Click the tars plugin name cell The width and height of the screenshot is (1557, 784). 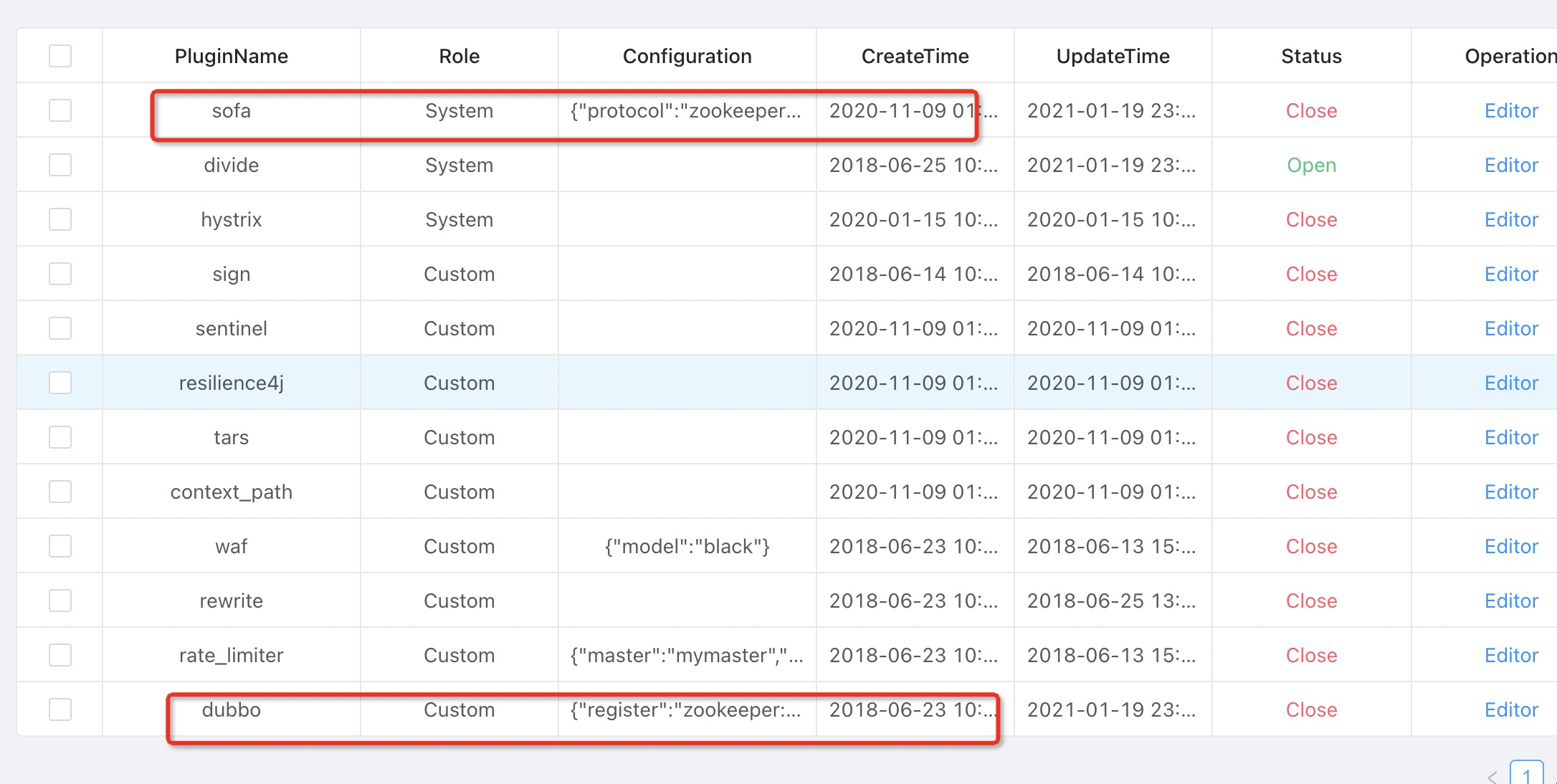pyautogui.click(x=231, y=437)
